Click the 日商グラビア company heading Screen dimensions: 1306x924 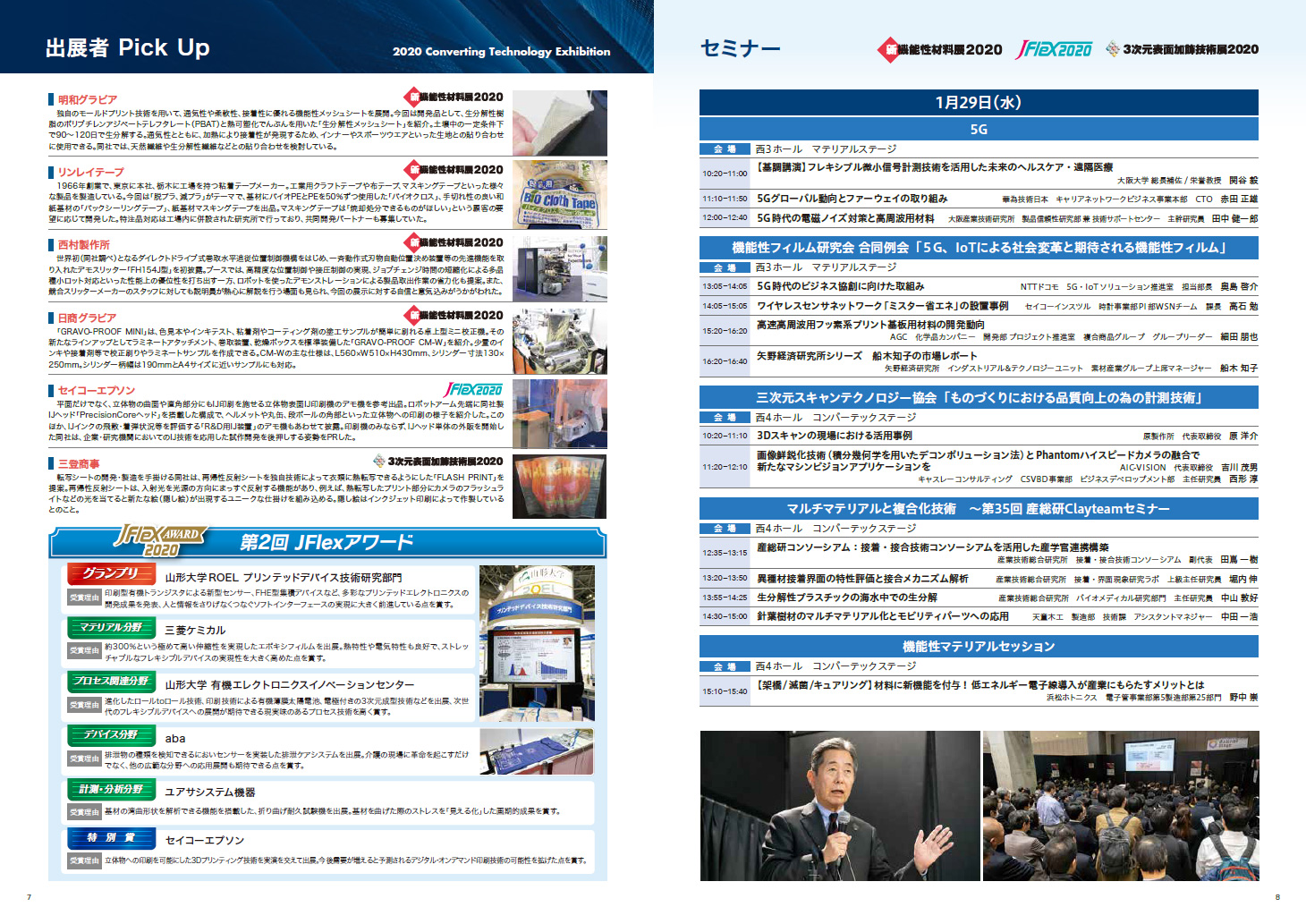[87, 318]
